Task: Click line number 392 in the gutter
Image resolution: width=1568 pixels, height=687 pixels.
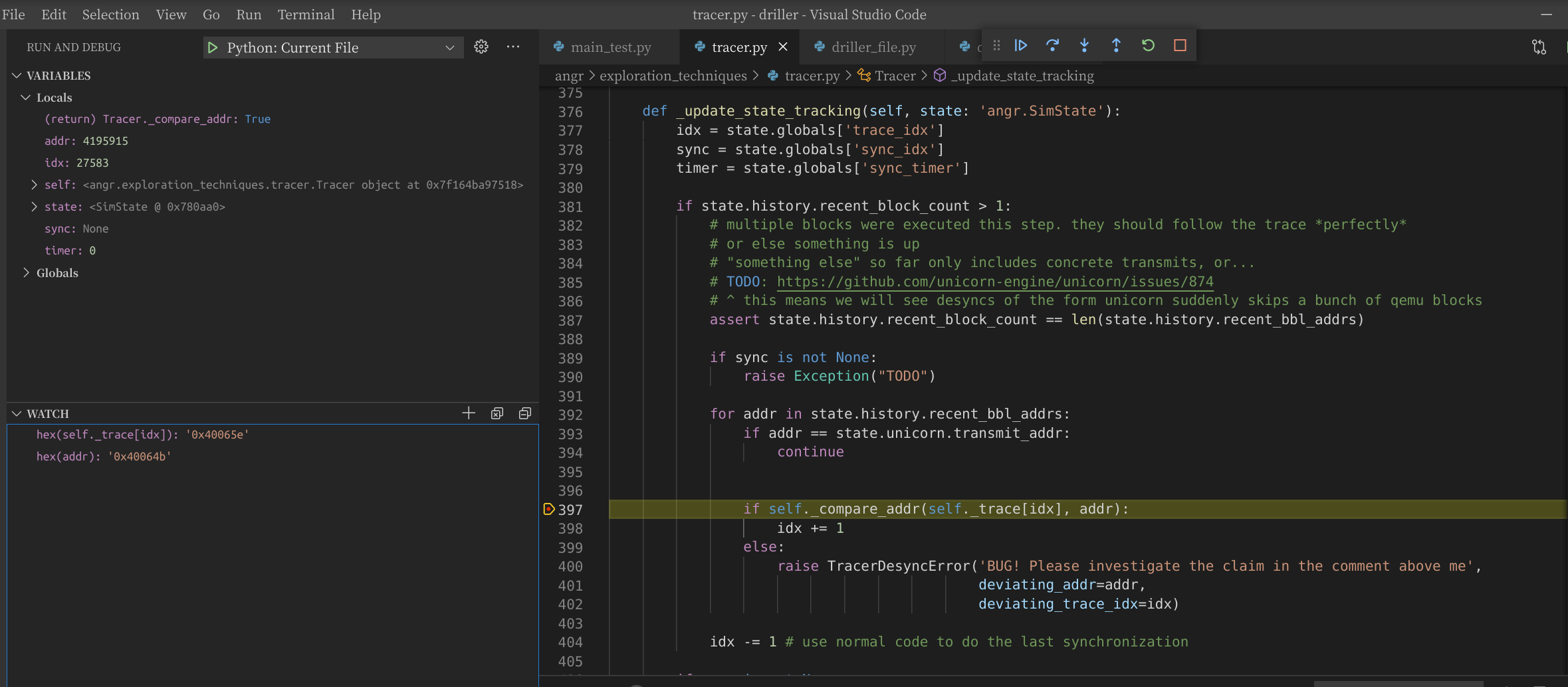Action: point(570,415)
